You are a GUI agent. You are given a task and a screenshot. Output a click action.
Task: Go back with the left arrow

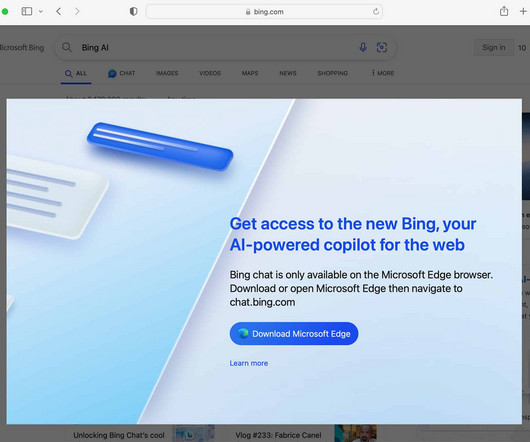(x=58, y=11)
